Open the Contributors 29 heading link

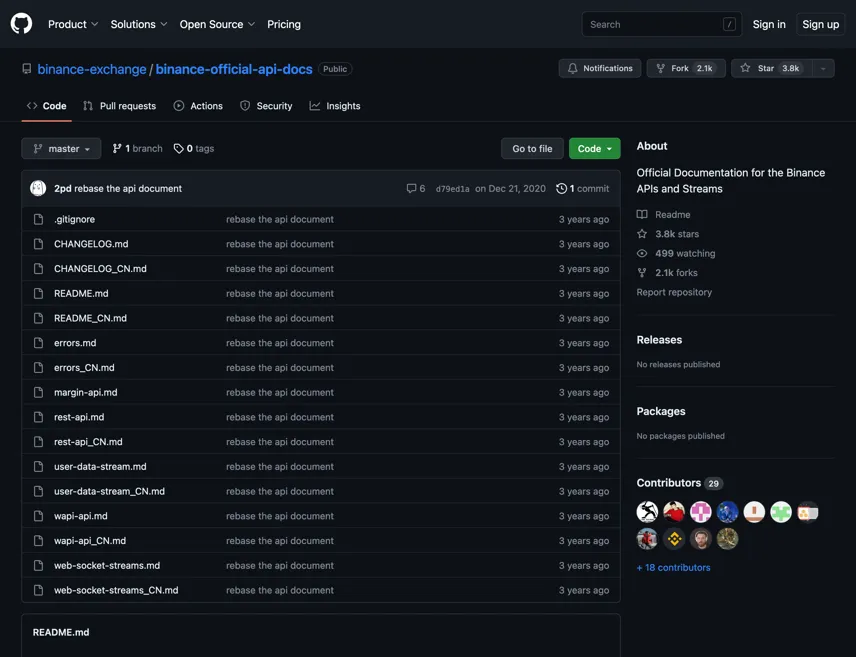(680, 483)
